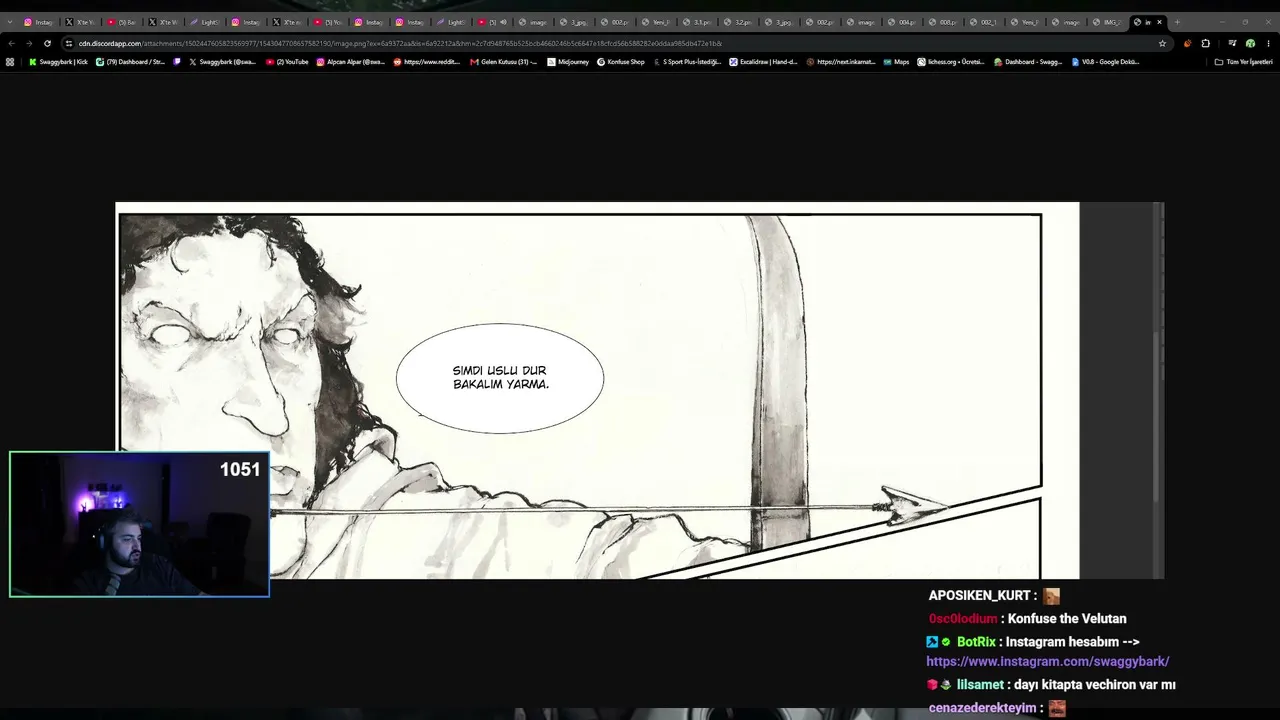Open the (2) YouTube bookmark
This screenshot has width=1280, height=720.
click(287, 62)
